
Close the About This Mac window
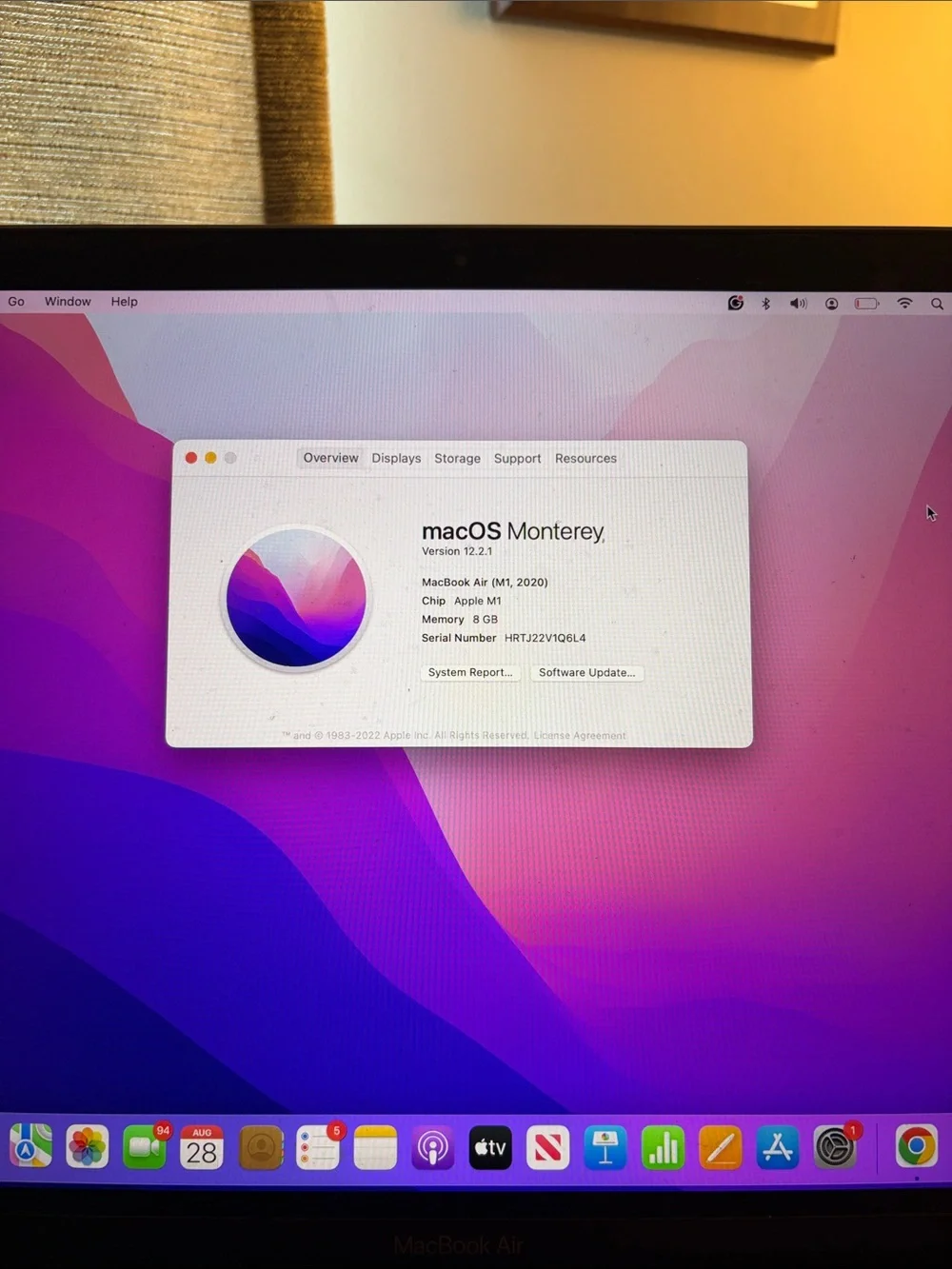click(x=190, y=458)
